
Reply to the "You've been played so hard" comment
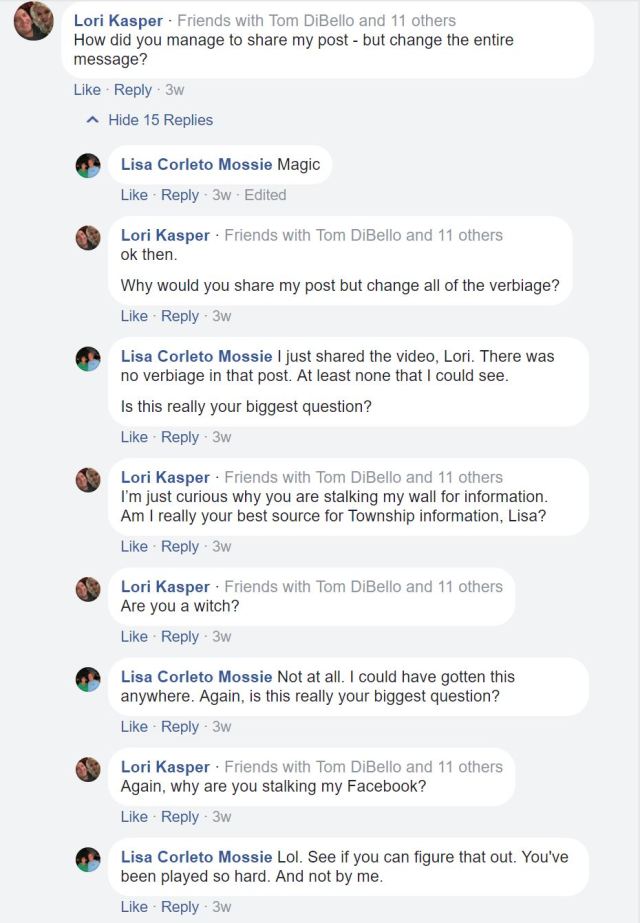tap(180, 907)
